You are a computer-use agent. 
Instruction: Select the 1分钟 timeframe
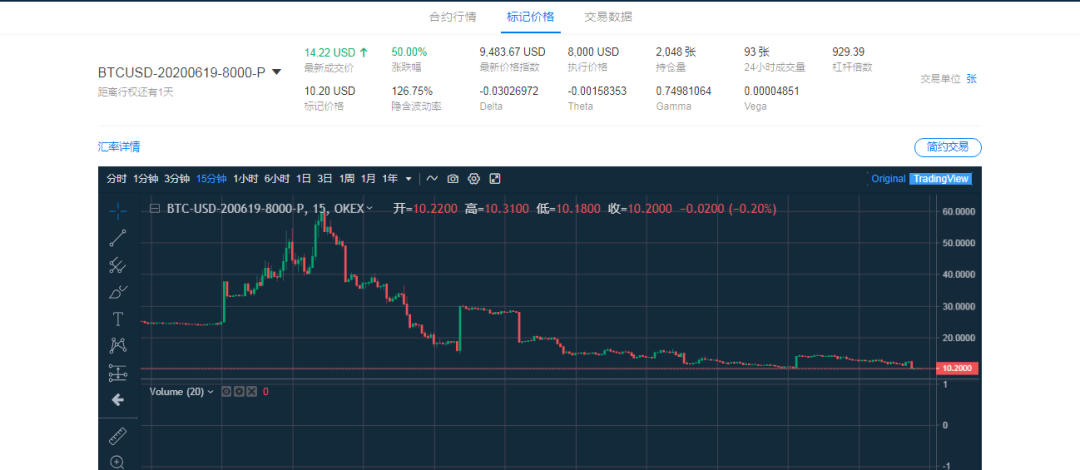point(145,178)
